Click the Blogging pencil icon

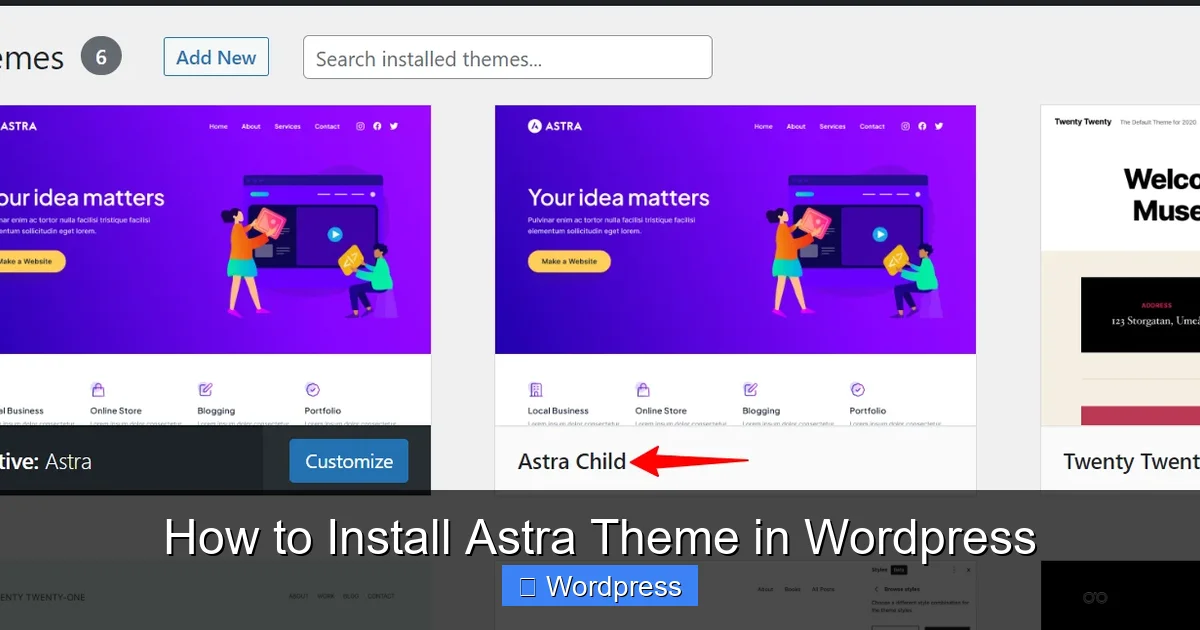pyautogui.click(x=749, y=390)
